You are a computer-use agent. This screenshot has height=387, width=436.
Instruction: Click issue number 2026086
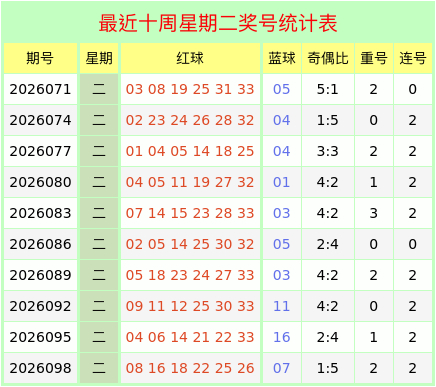40,244
